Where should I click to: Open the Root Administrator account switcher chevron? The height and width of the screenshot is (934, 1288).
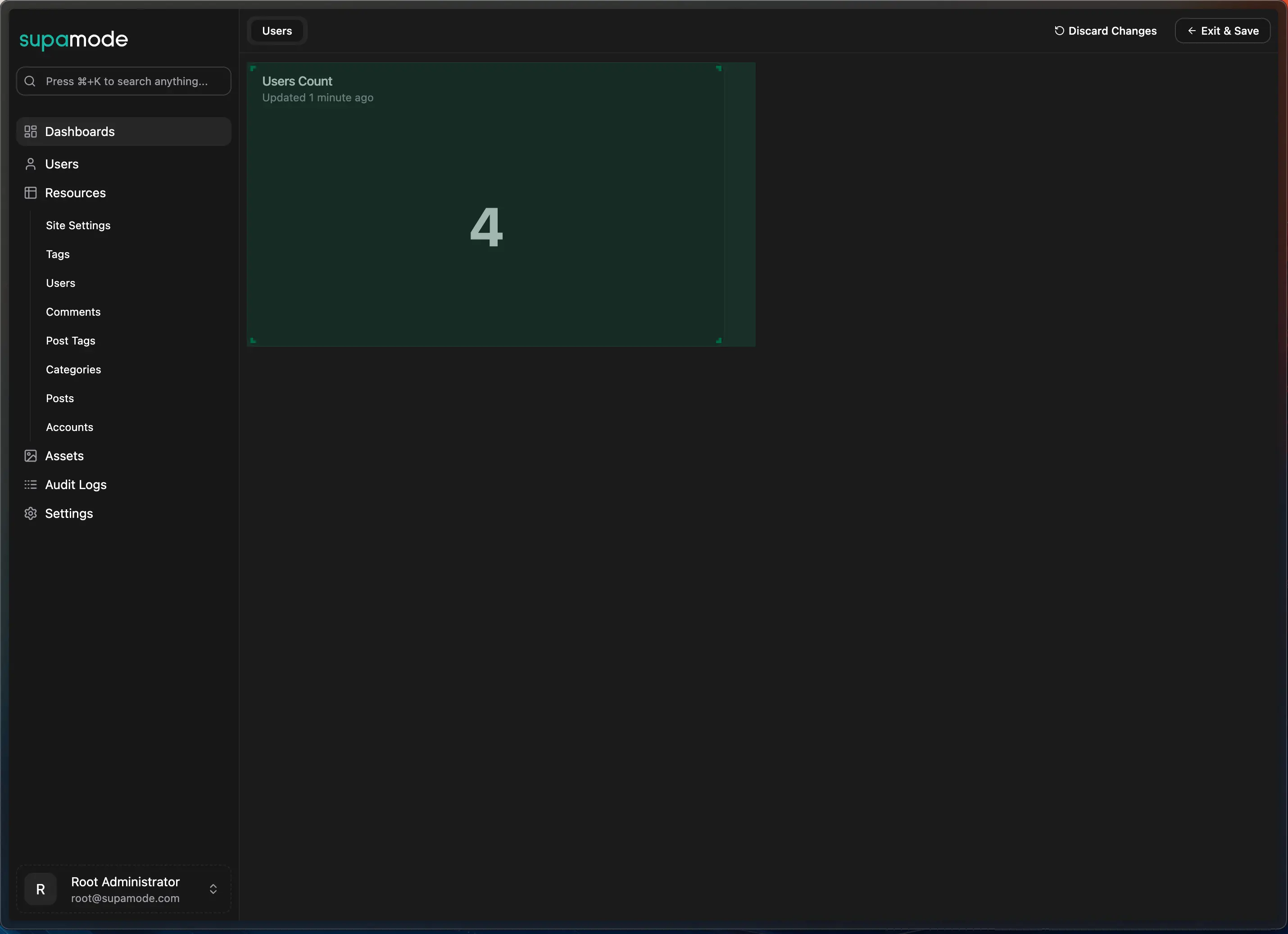[x=213, y=889]
